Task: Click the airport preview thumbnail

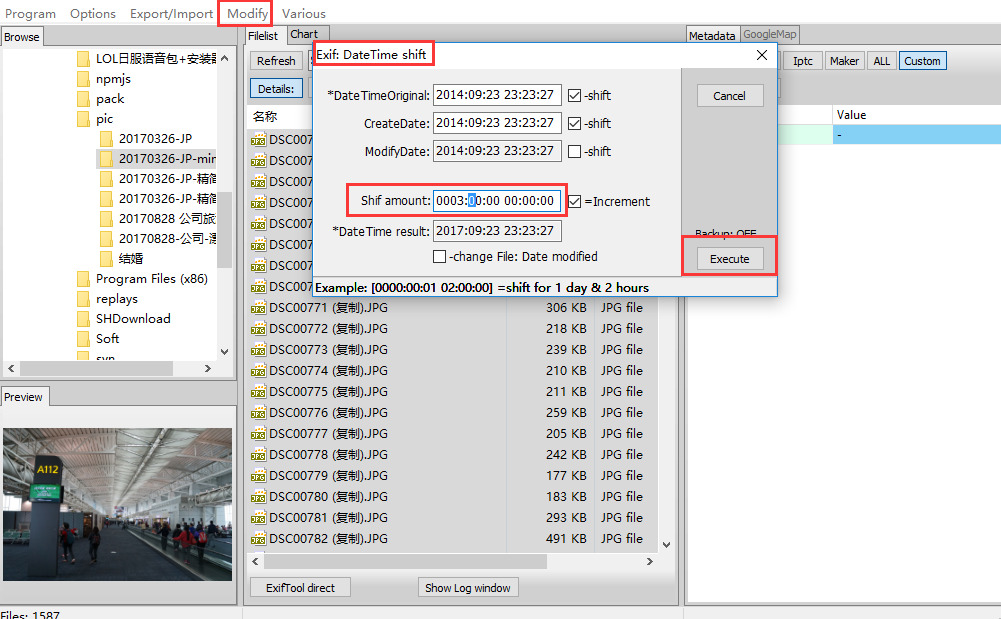Action: point(117,504)
